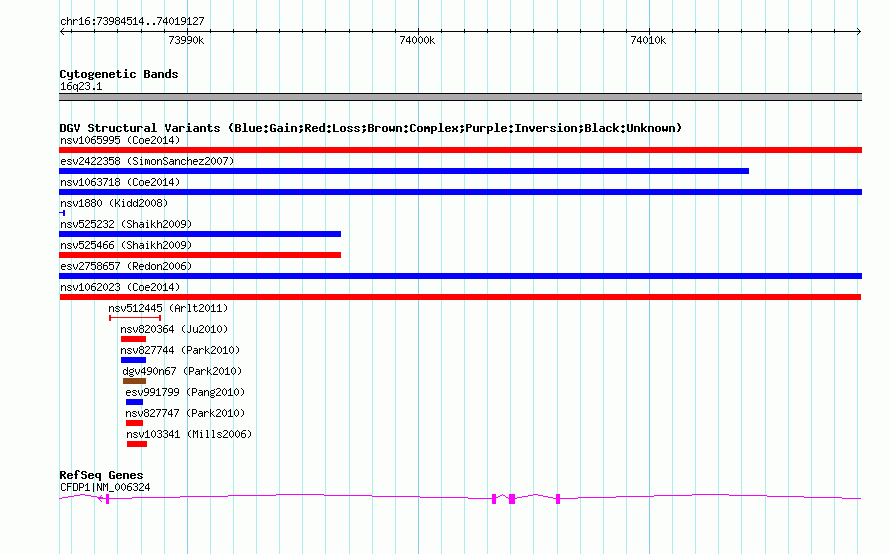The image size is (890, 554).
Task: Click the nsv1062023 (Coe2014) label
Action: pos(120,287)
